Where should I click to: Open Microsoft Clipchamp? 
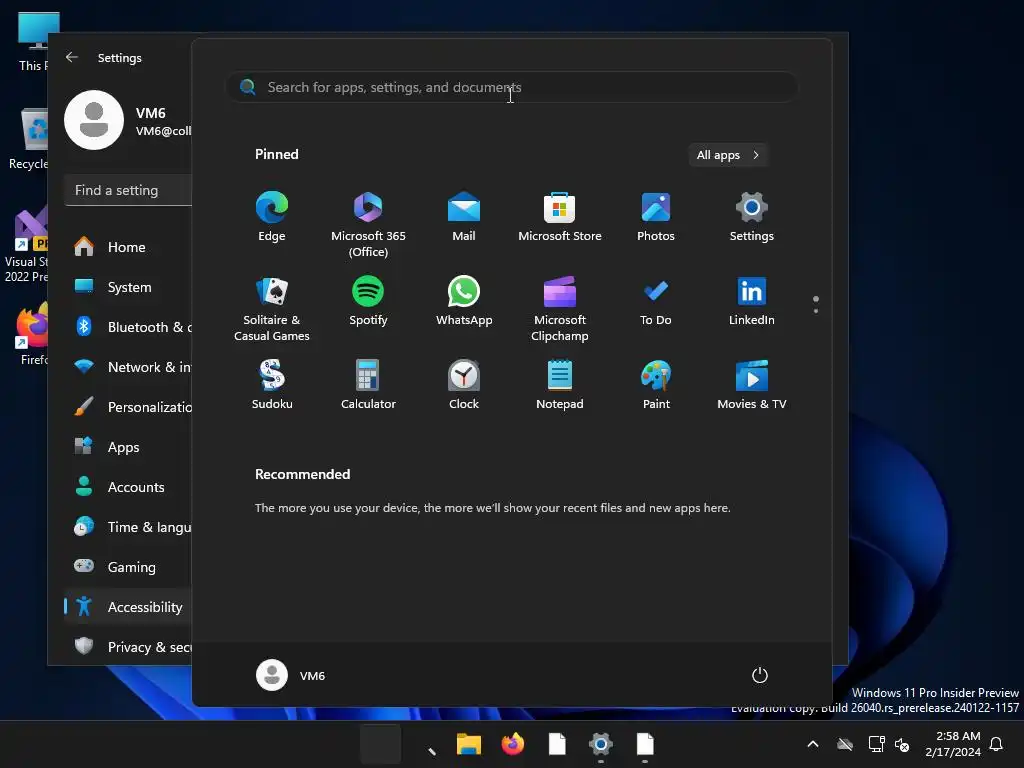point(560,309)
